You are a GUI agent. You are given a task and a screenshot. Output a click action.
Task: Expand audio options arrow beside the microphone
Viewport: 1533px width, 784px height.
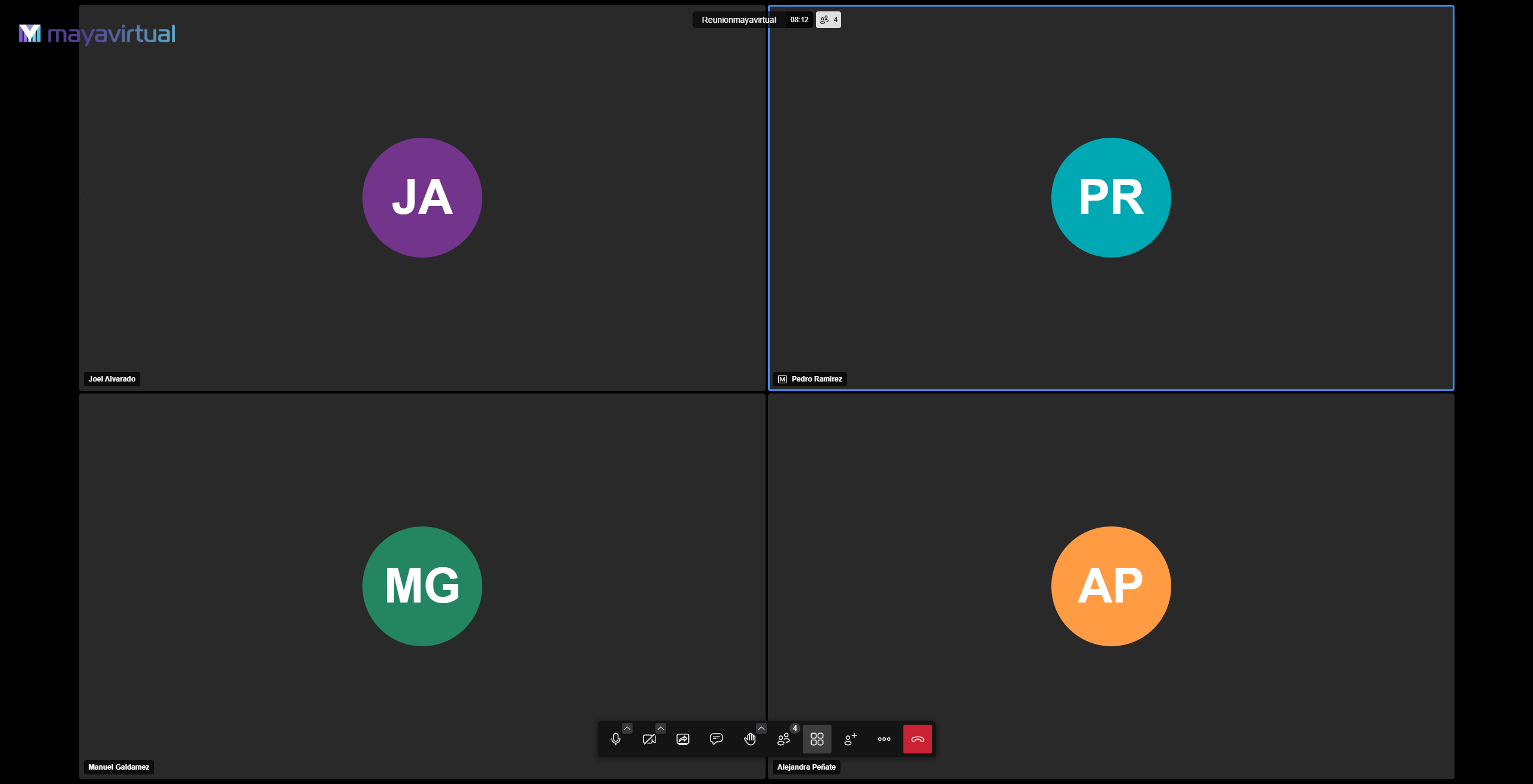[627, 728]
